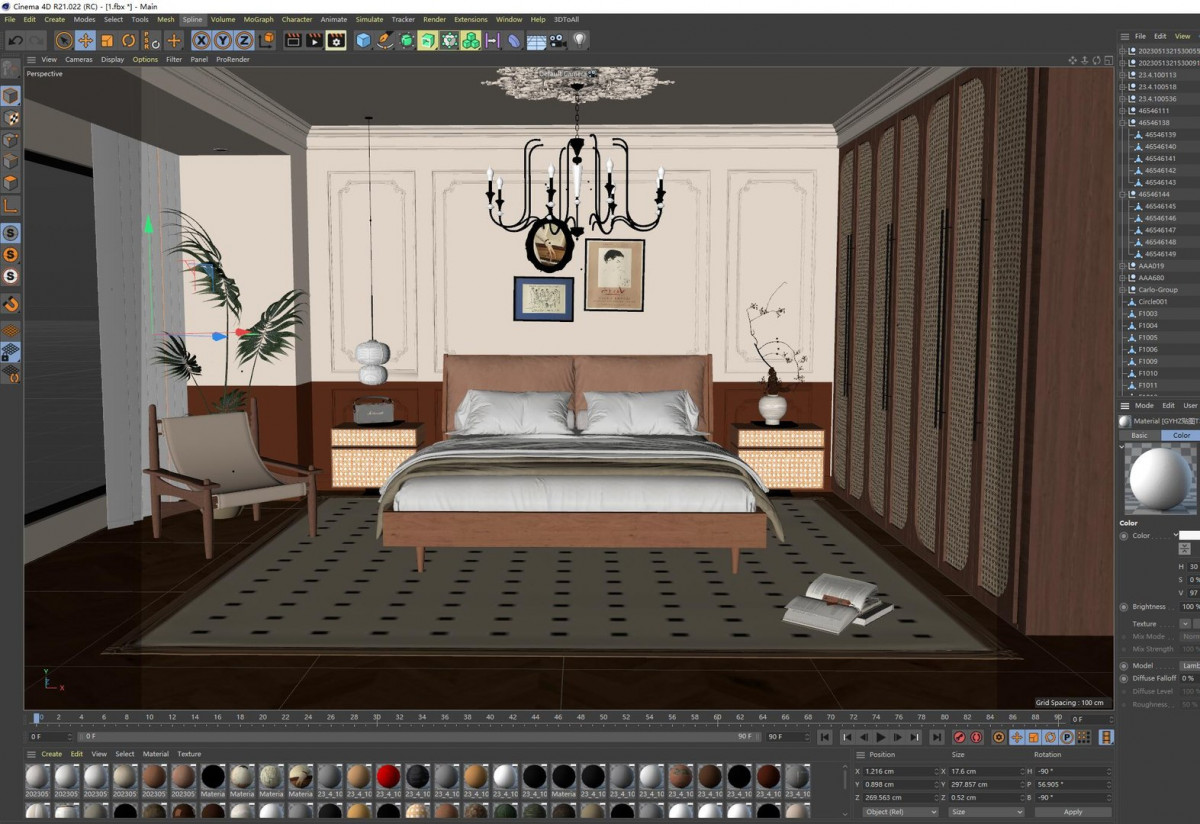Screen dimensions: 1200x824
Task: Toggle the Y axis lock
Action: (x=223, y=41)
